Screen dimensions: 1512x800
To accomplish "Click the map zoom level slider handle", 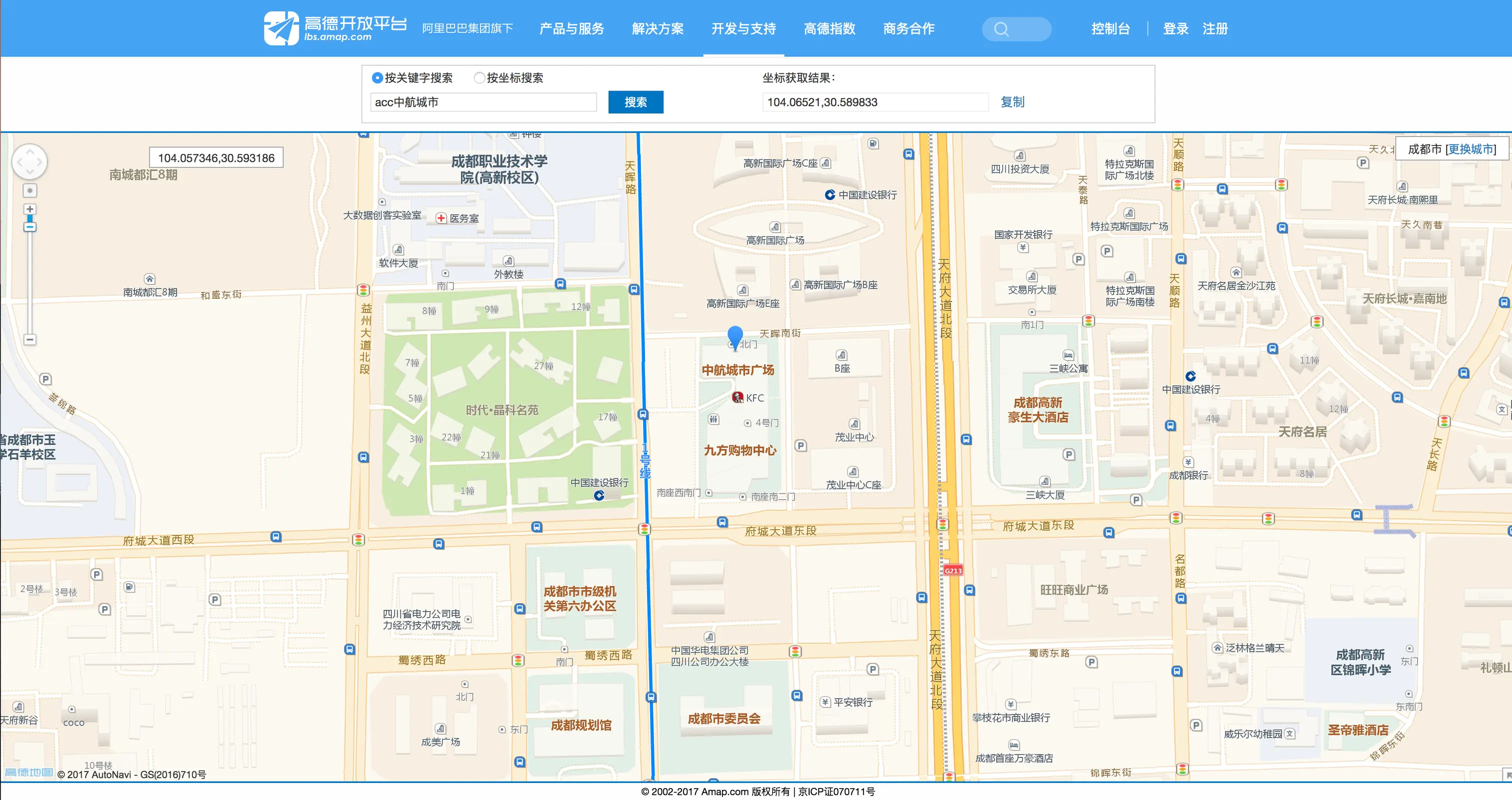I will pos(30,226).
